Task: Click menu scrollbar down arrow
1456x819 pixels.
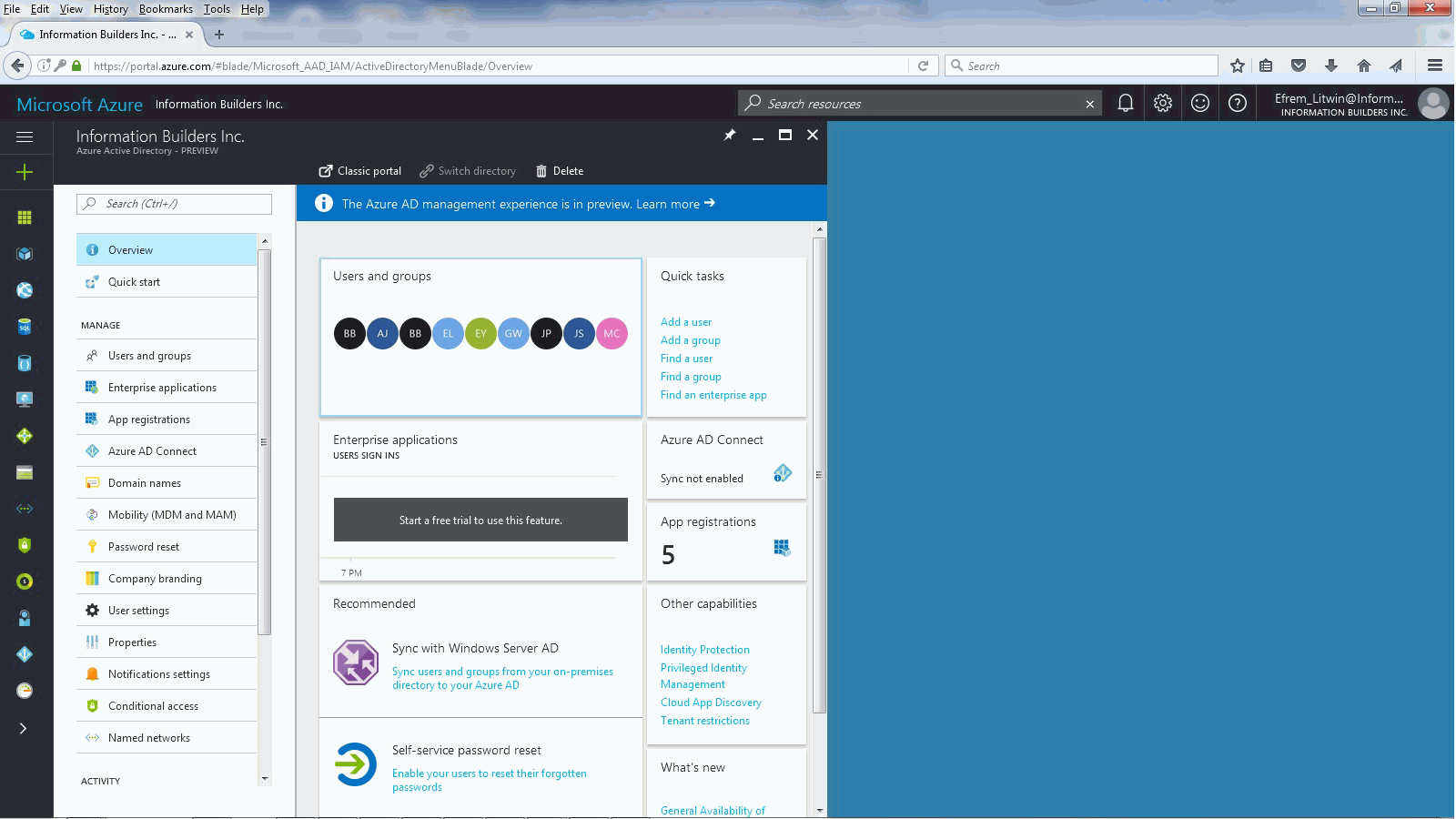Action: pyautogui.click(x=265, y=778)
